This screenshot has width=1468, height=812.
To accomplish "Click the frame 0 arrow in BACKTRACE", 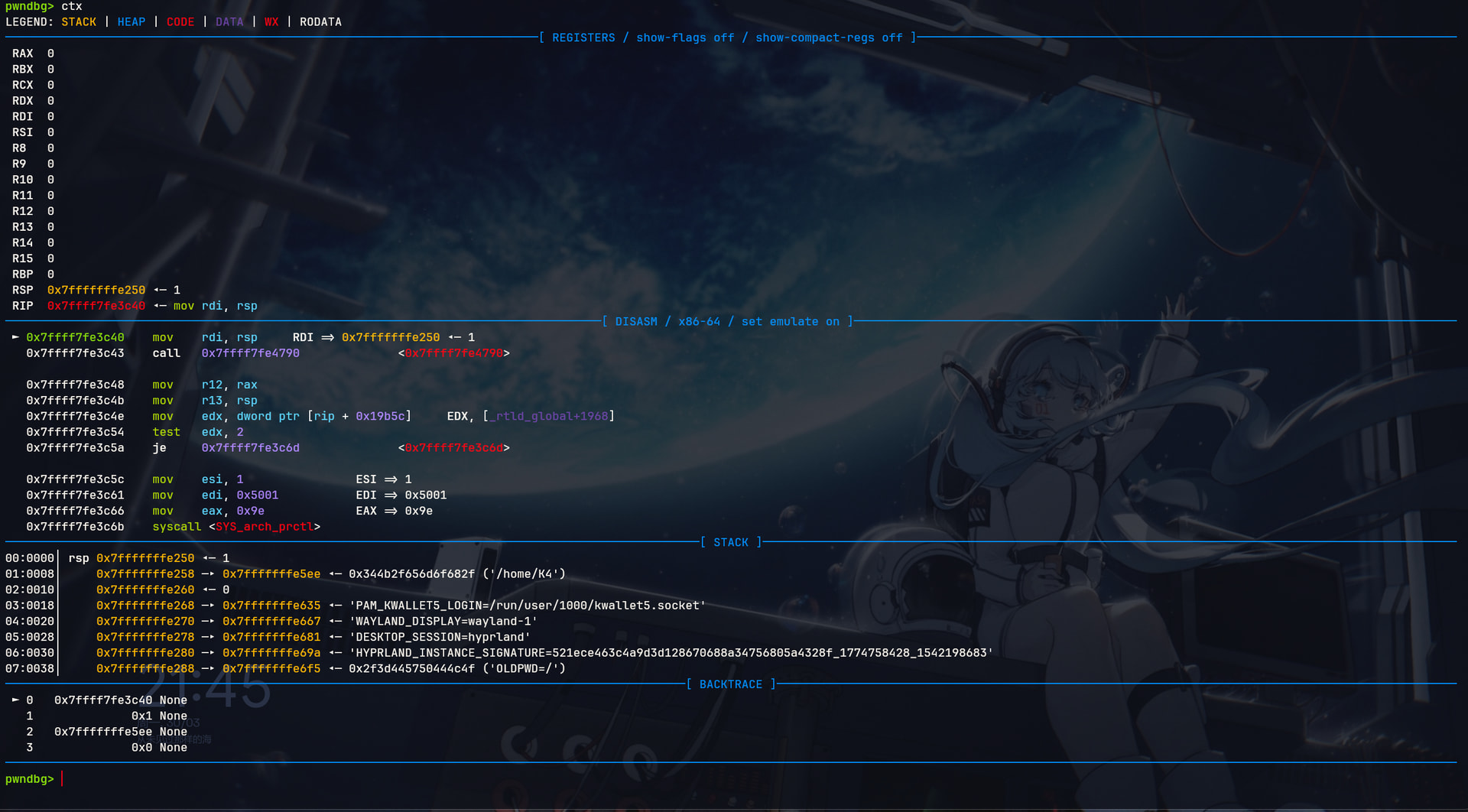I will click(x=15, y=700).
